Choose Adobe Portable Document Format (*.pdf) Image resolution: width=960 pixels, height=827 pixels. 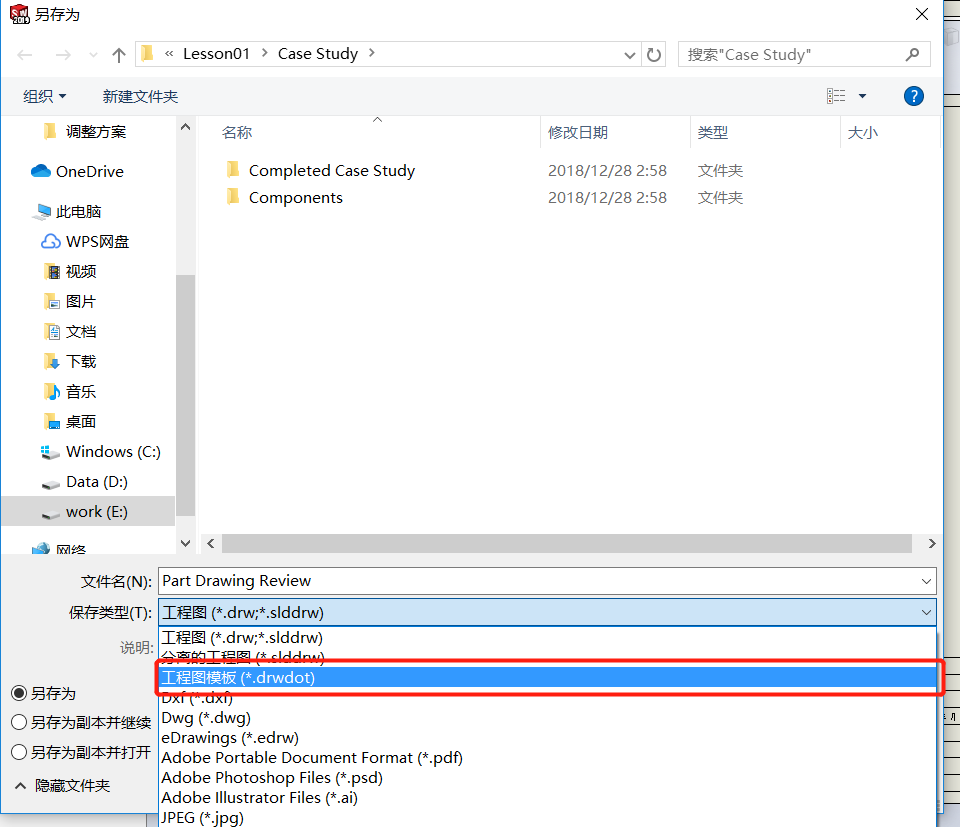[547, 758]
